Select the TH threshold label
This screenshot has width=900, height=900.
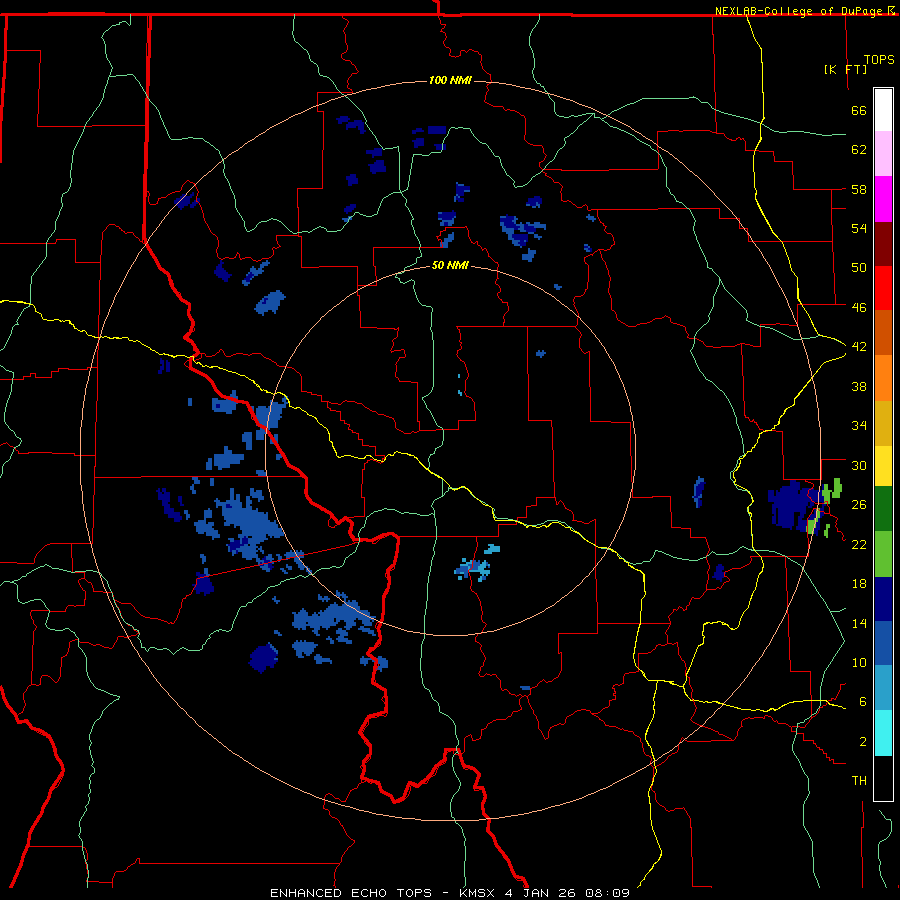(x=859, y=780)
